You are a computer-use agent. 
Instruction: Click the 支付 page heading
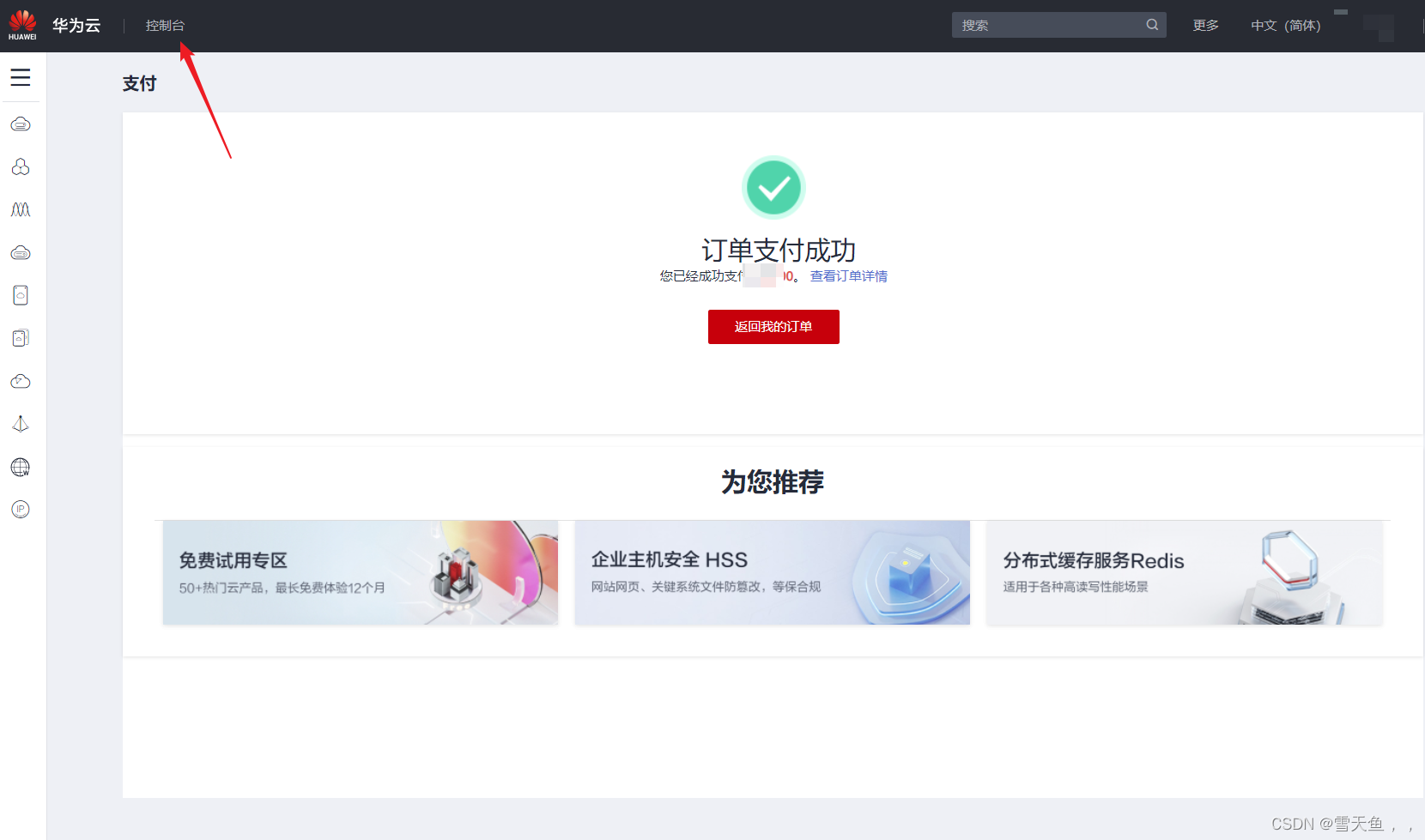point(140,82)
